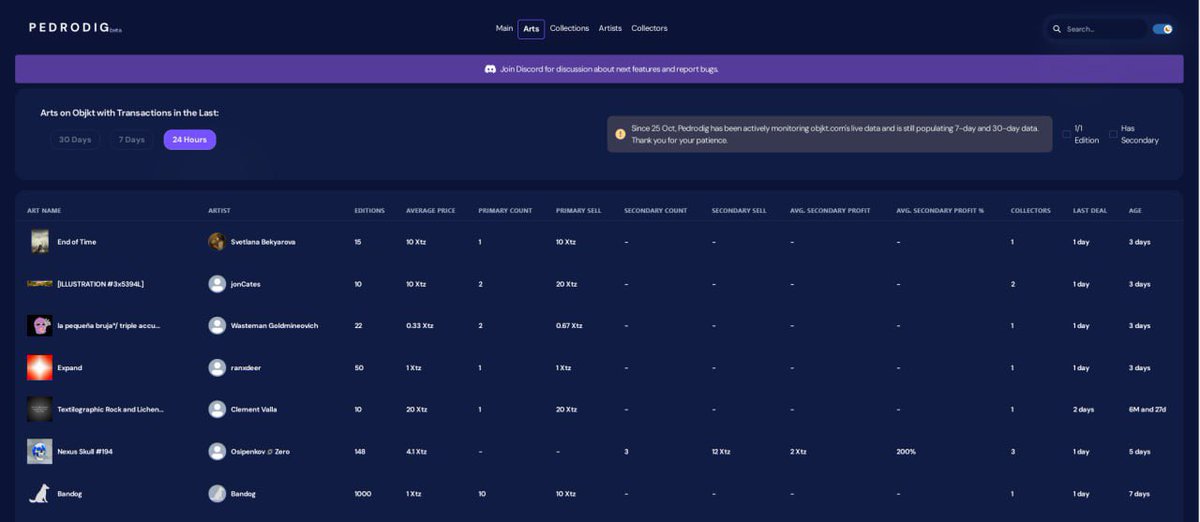The height and width of the screenshot is (522, 1200).
Task: Click the yellow info icon in the notice
Action: pyautogui.click(x=620, y=134)
